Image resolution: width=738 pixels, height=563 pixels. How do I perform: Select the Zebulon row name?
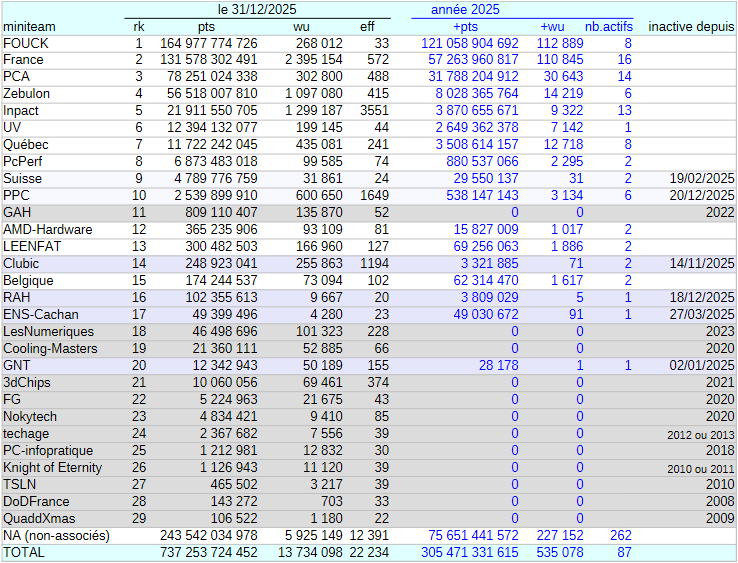(26, 94)
